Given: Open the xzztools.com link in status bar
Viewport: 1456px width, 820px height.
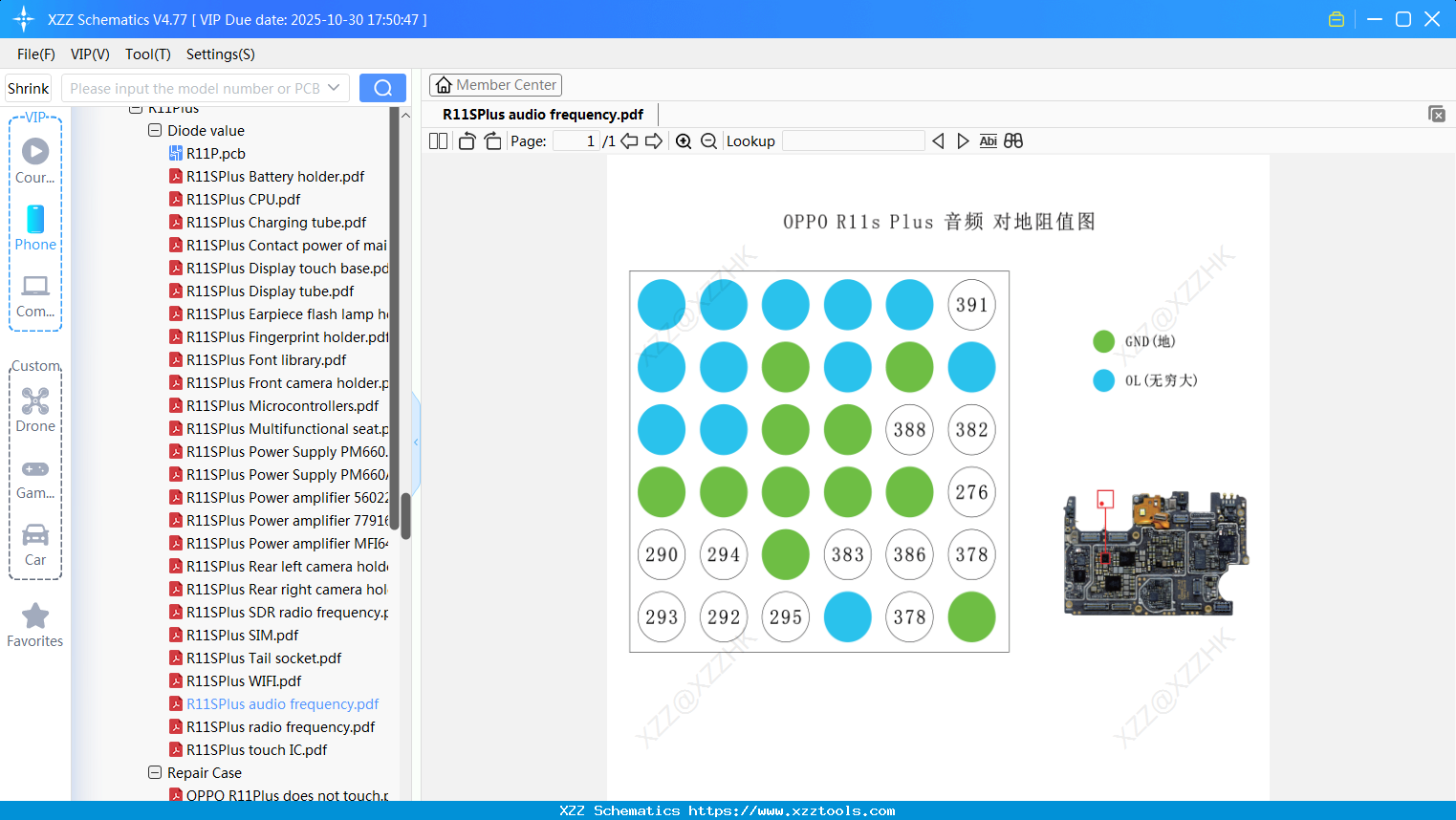Looking at the screenshot, I should (x=792, y=810).
